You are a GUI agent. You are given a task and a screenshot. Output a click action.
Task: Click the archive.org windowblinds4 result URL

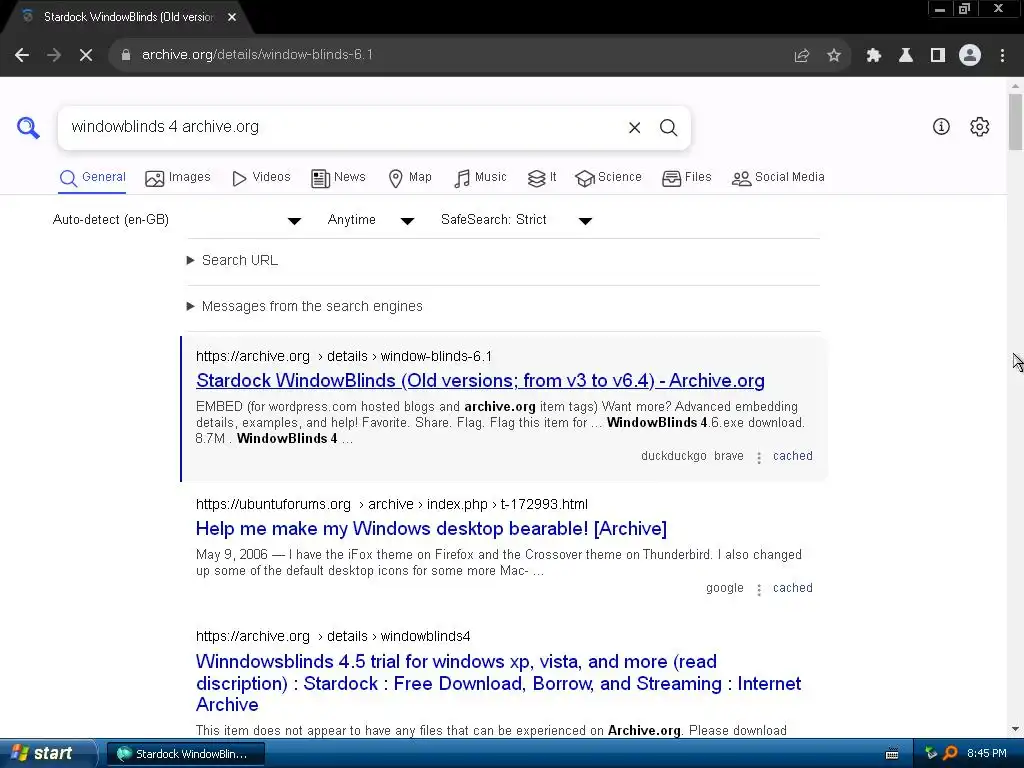click(x=333, y=637)
